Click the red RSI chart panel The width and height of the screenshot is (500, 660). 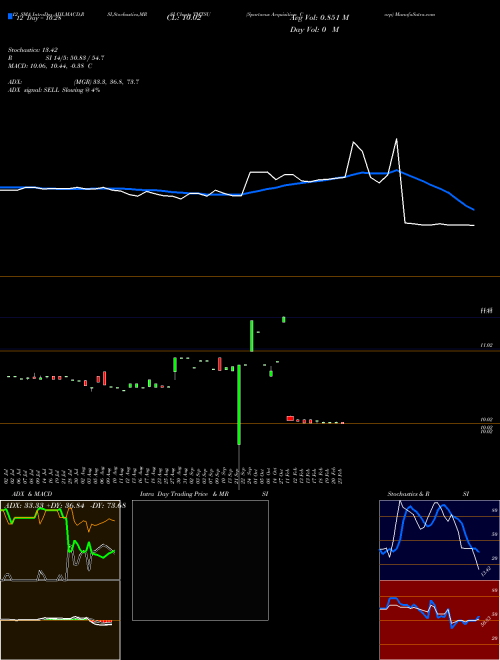pyautogui.click(x=439, y=620)
